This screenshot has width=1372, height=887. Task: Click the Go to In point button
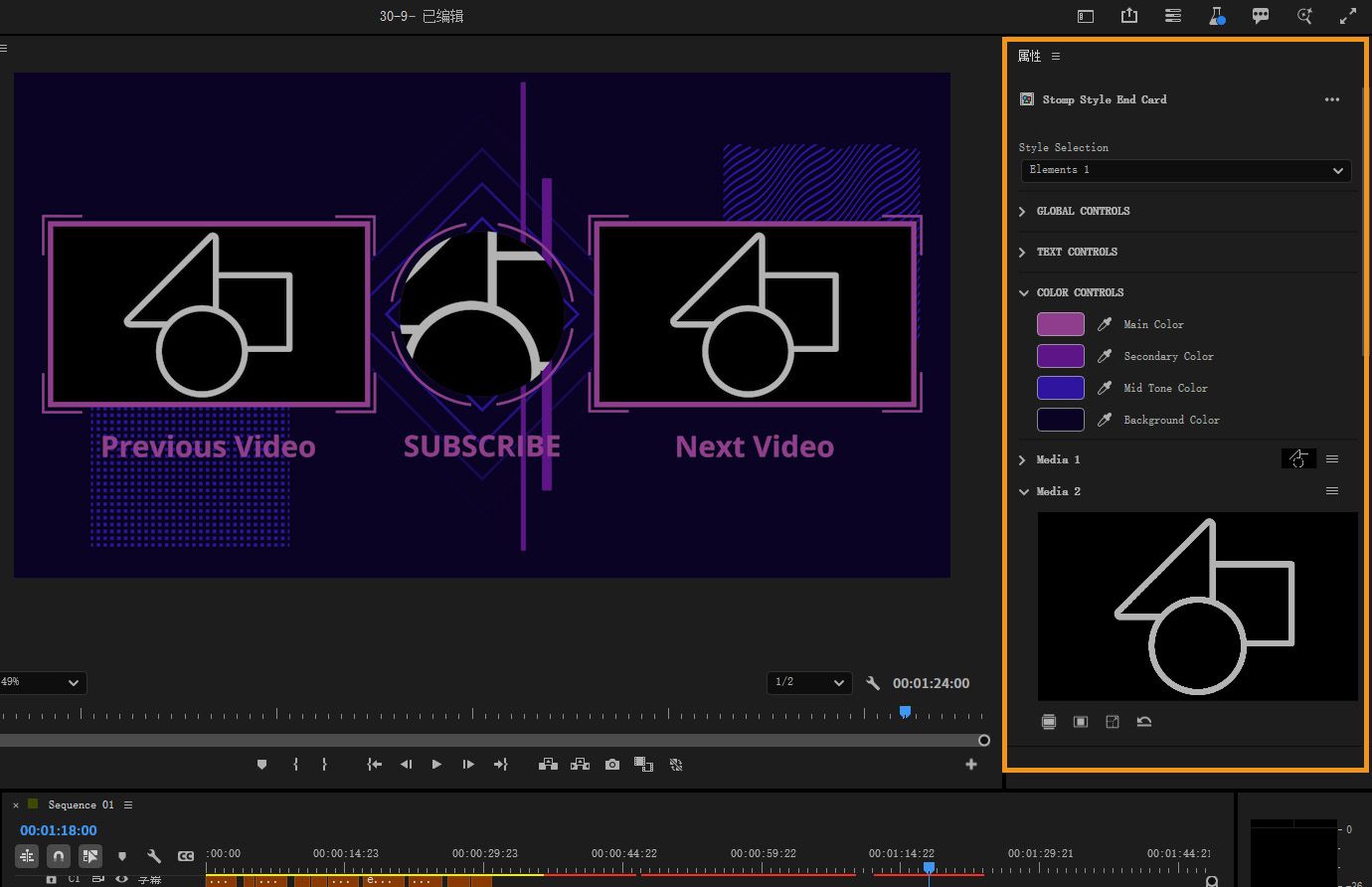374,765
